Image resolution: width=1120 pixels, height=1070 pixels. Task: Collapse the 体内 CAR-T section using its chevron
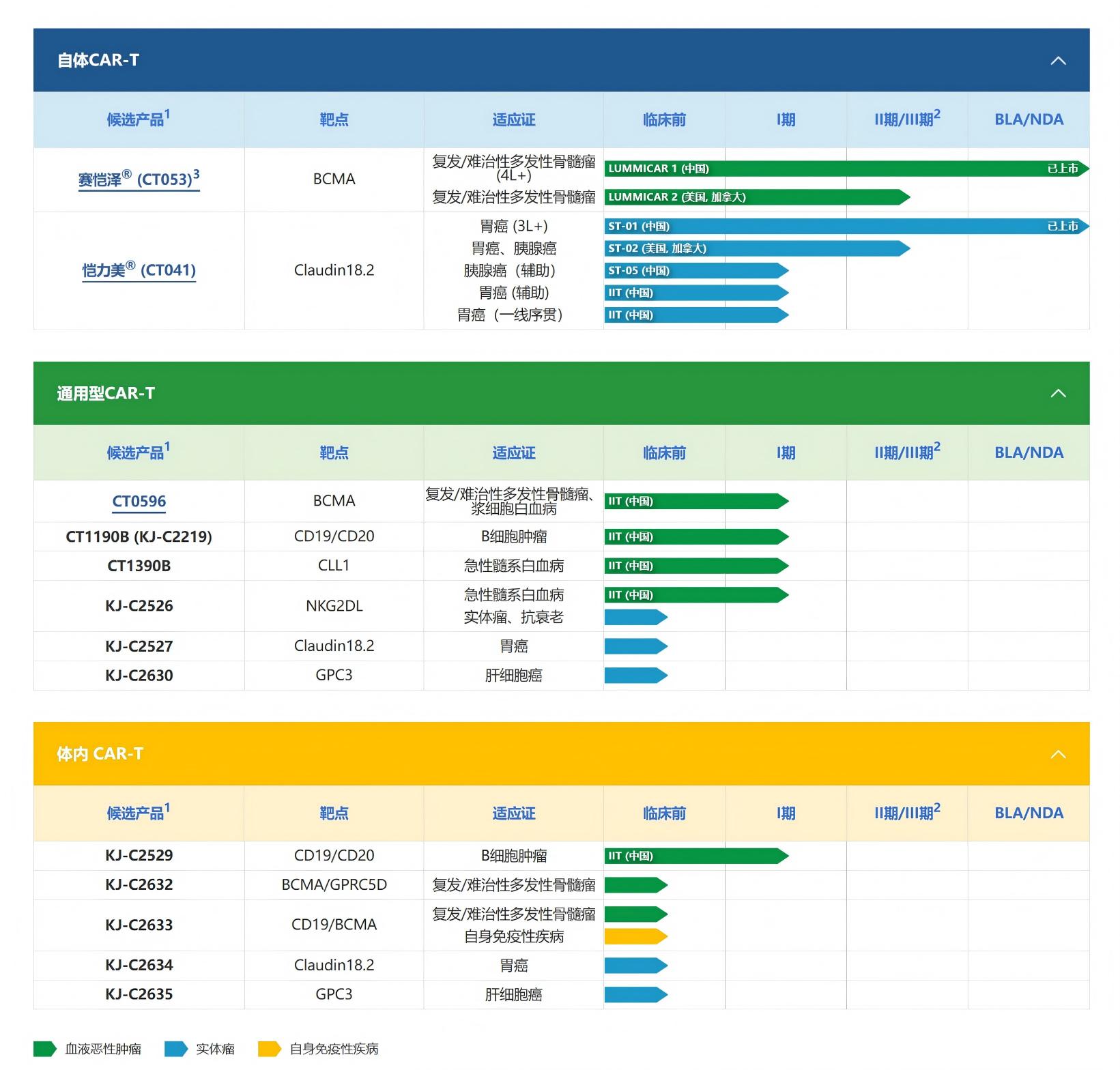point(1058,754)
